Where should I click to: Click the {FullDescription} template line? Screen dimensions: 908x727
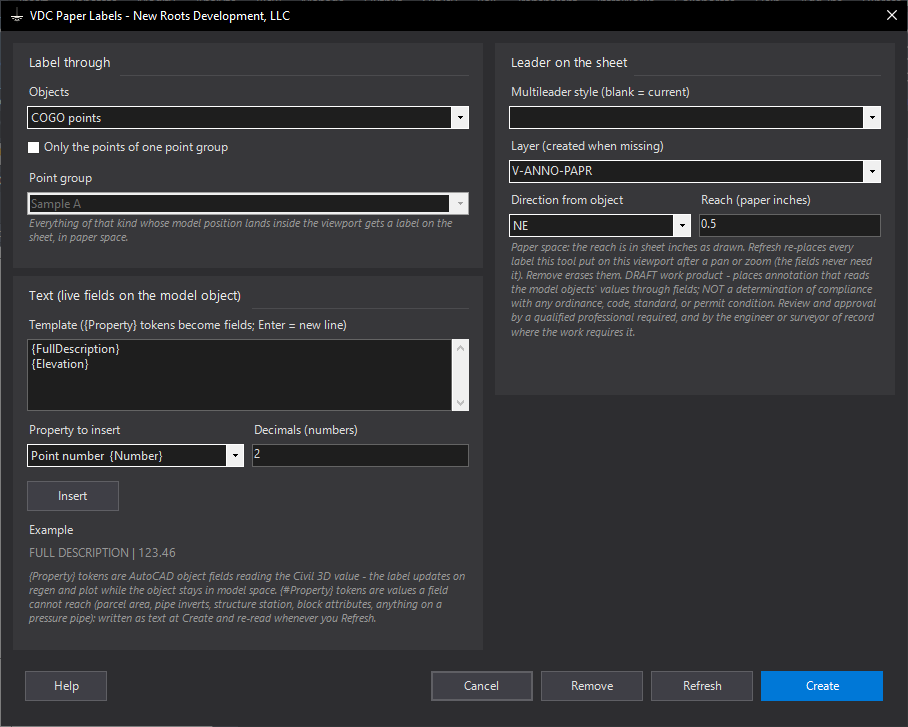tap(75, 349)
